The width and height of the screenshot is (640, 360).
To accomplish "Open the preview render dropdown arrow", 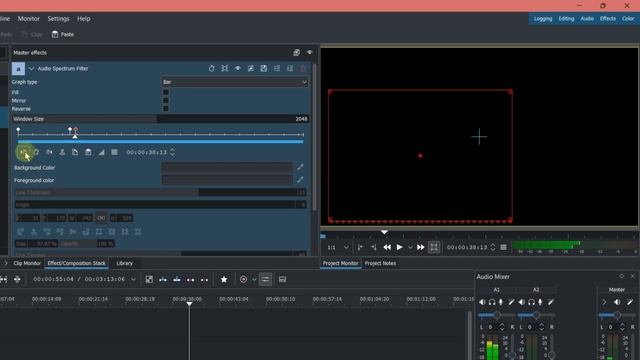I will pos(254,280).
